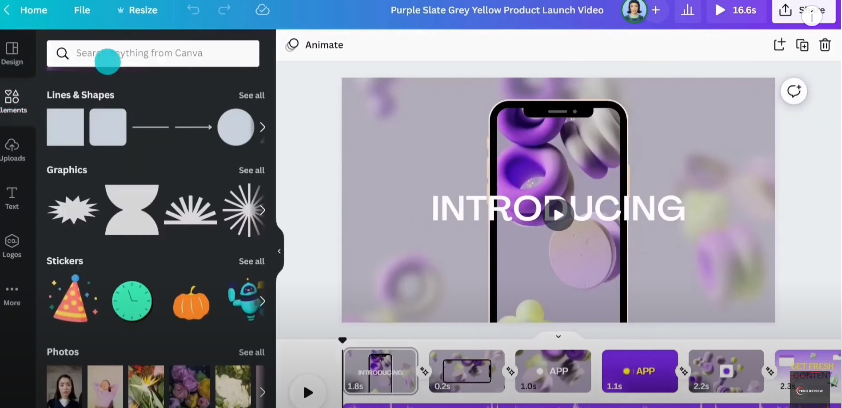Open the Logos sidebar panel
The height and width of the screenshot is (408, 842).
coord(12,246)
